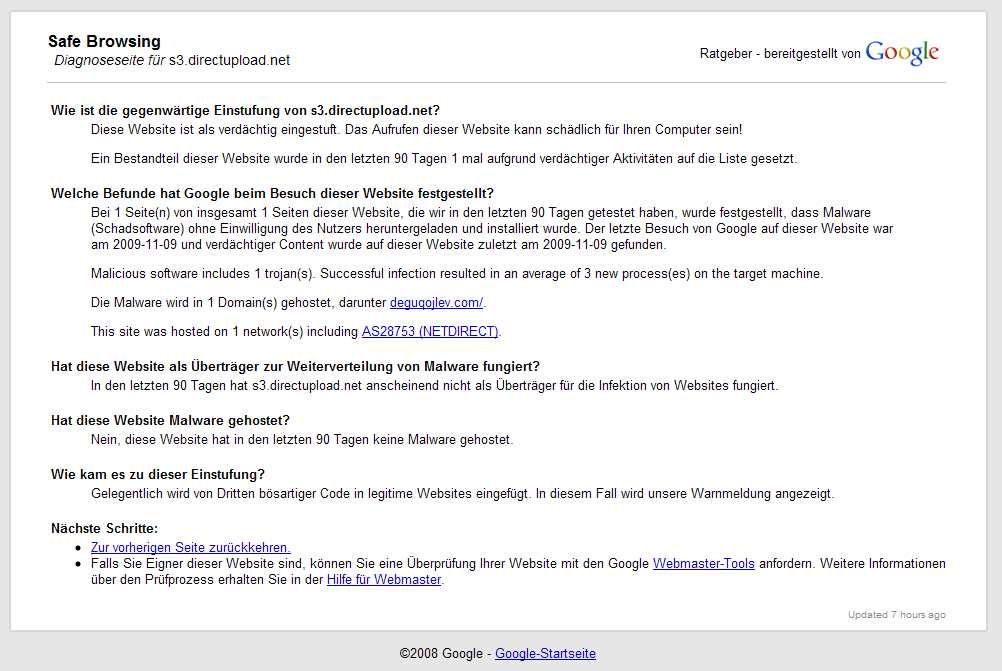The width and height of the screenshot is (1002, 671).
Task: Click the 'Safe Browsing' page title
Action: (x=104, y=42)
